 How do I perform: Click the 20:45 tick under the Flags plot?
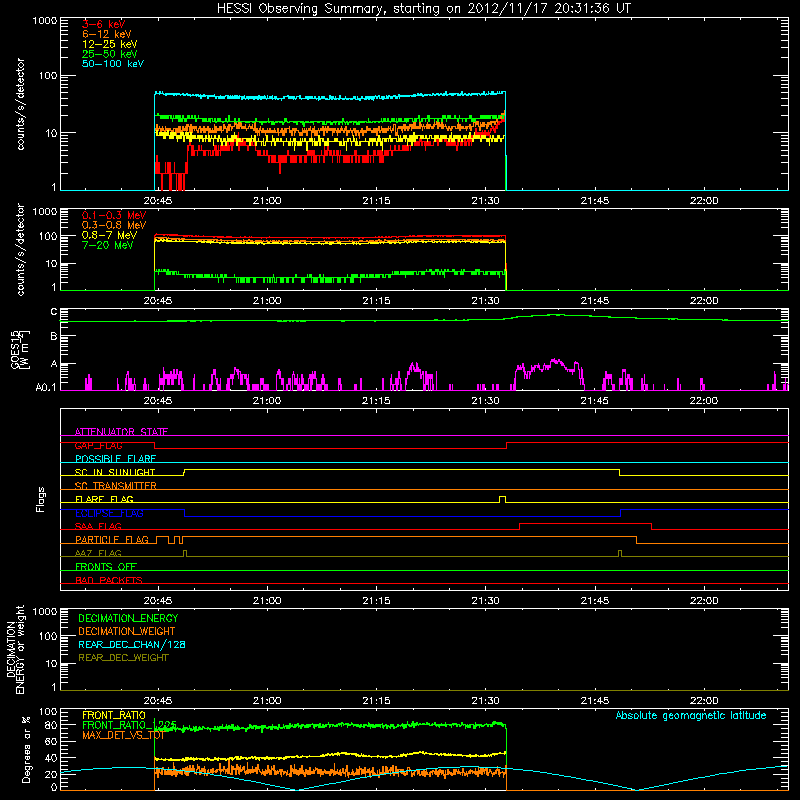pyautogui.click(x=158, y=601)
